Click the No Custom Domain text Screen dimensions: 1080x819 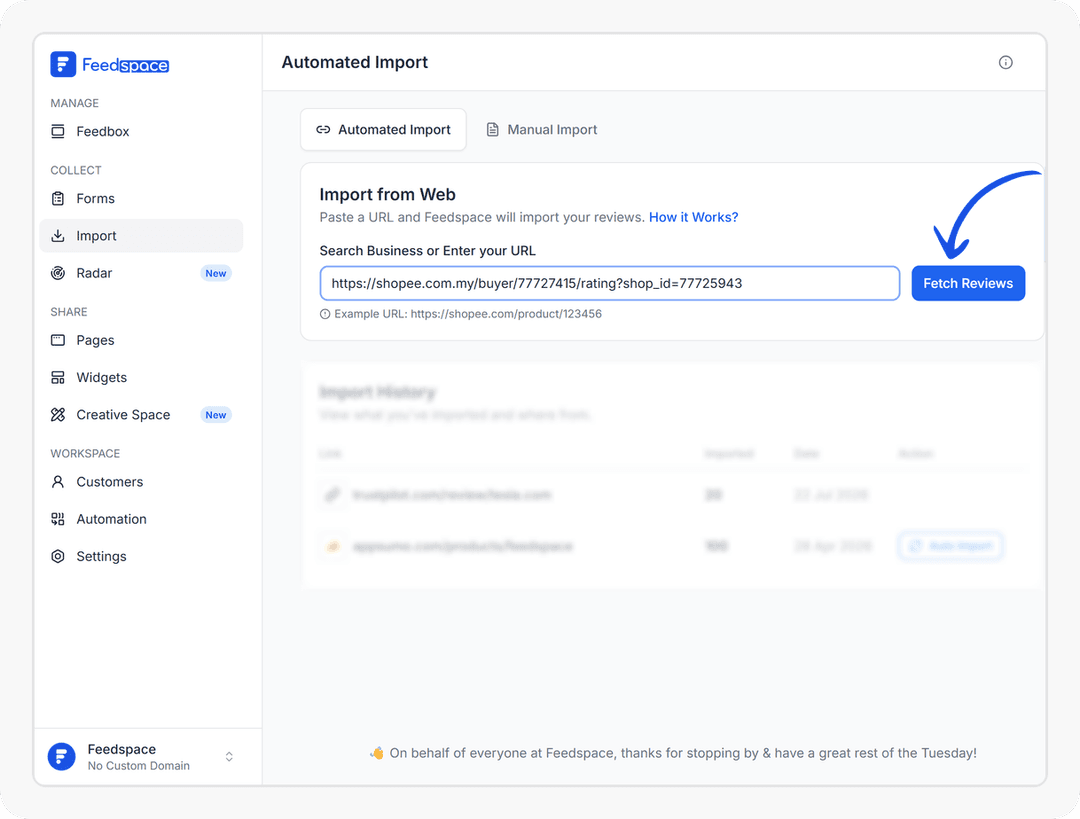[x=138, y=766]
